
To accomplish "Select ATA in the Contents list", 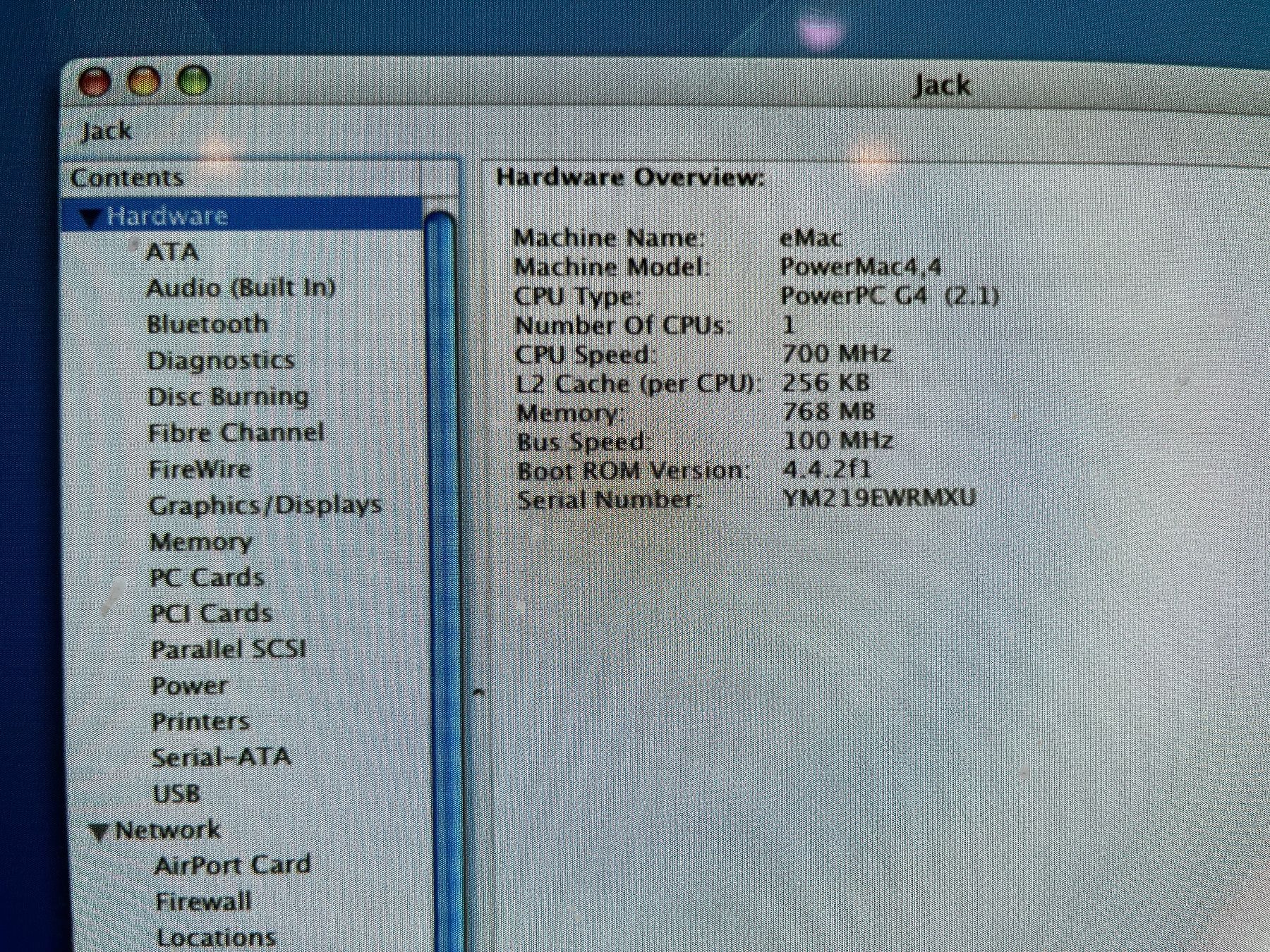I will point(172,252).
